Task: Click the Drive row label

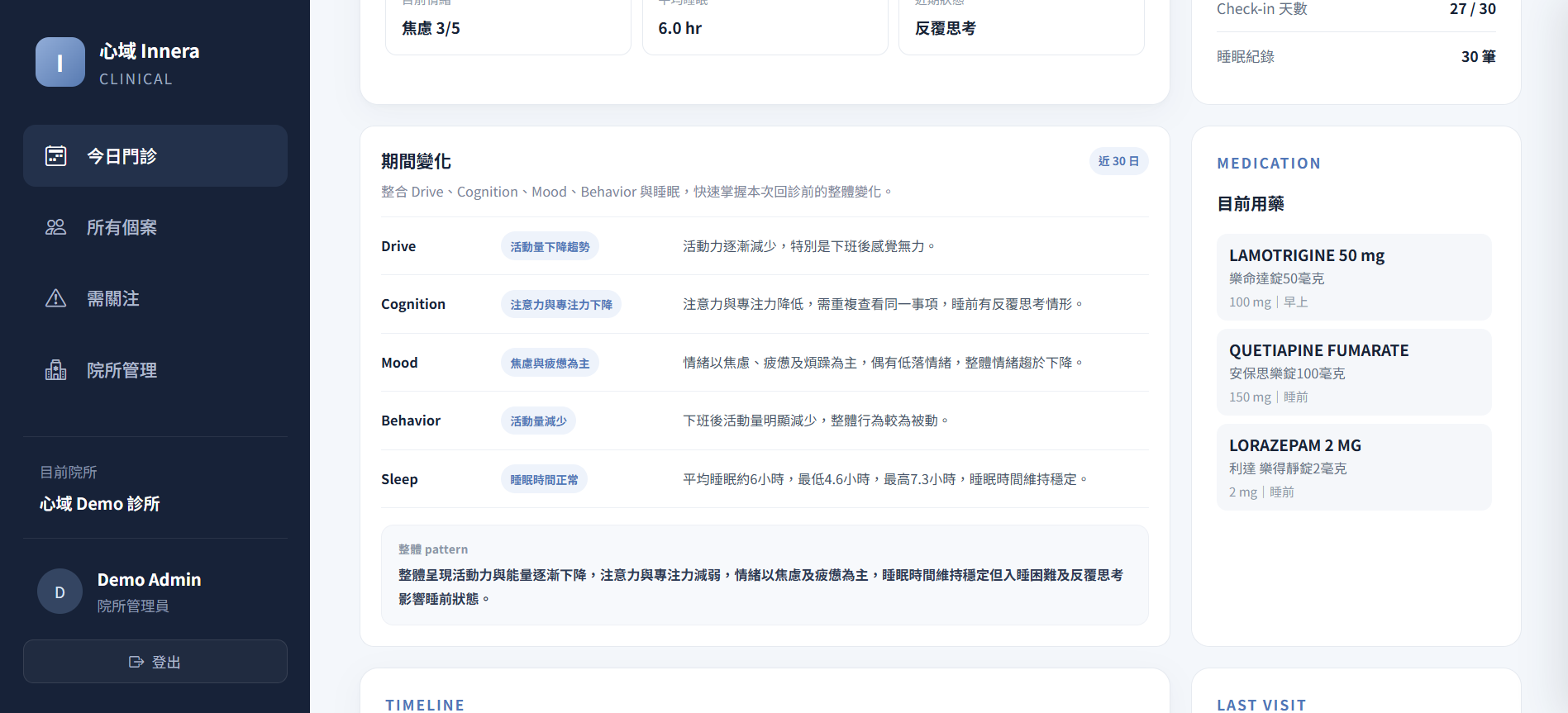Action: [x=398, y=246]
